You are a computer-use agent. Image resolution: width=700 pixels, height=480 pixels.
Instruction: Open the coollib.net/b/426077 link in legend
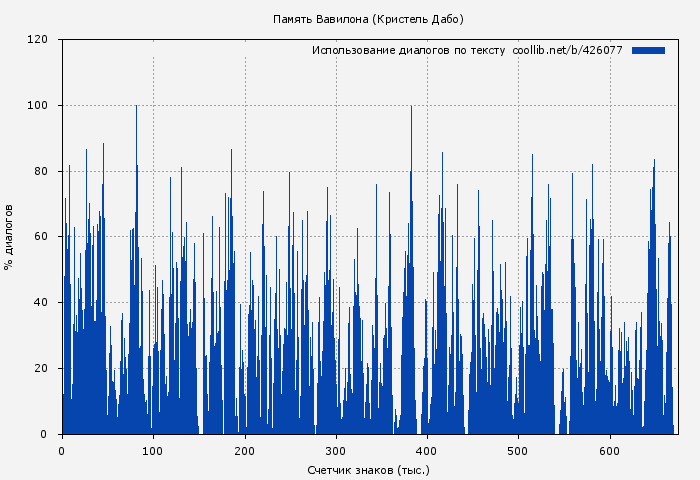click(567, 50)
